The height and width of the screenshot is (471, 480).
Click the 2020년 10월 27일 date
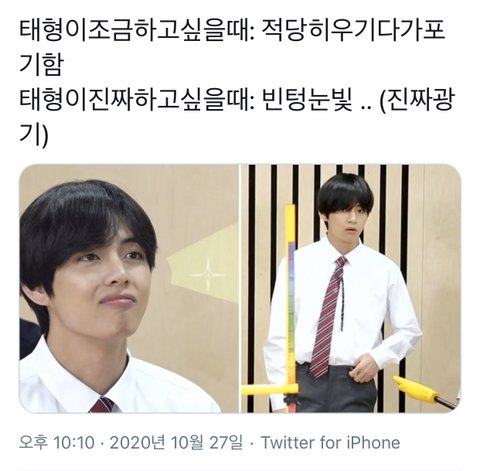tap(176, 443)
